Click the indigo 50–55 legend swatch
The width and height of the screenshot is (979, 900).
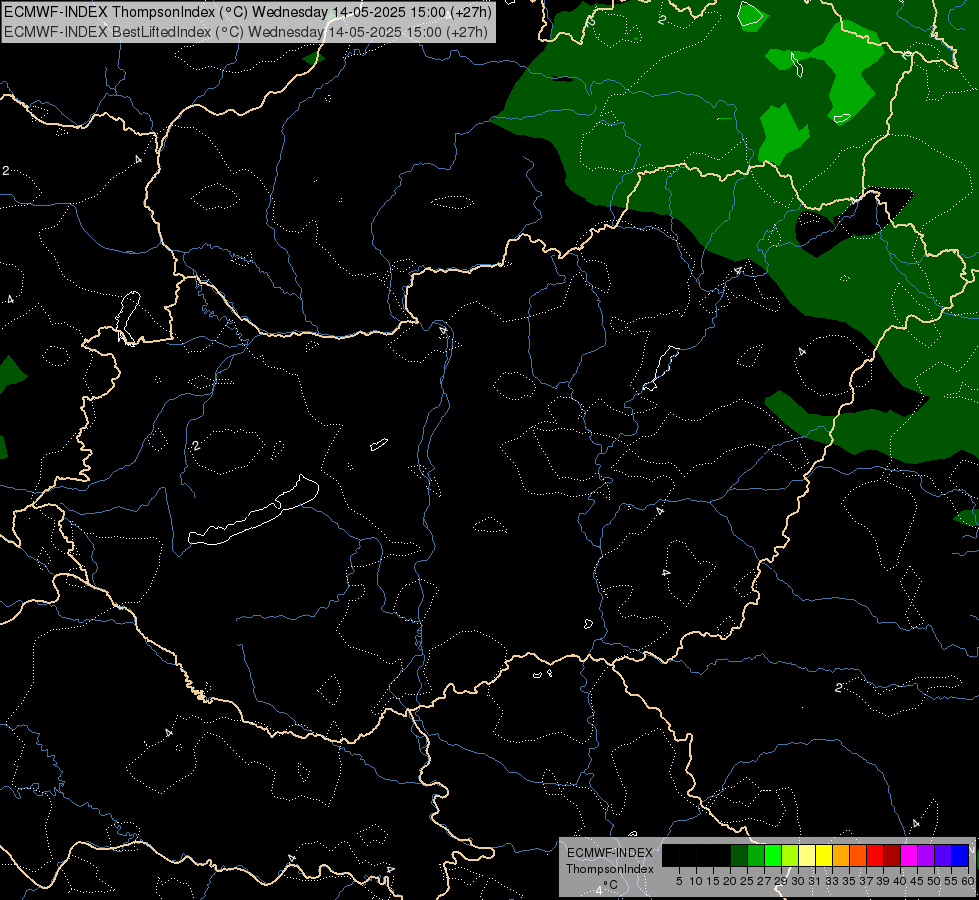point(943,855)
